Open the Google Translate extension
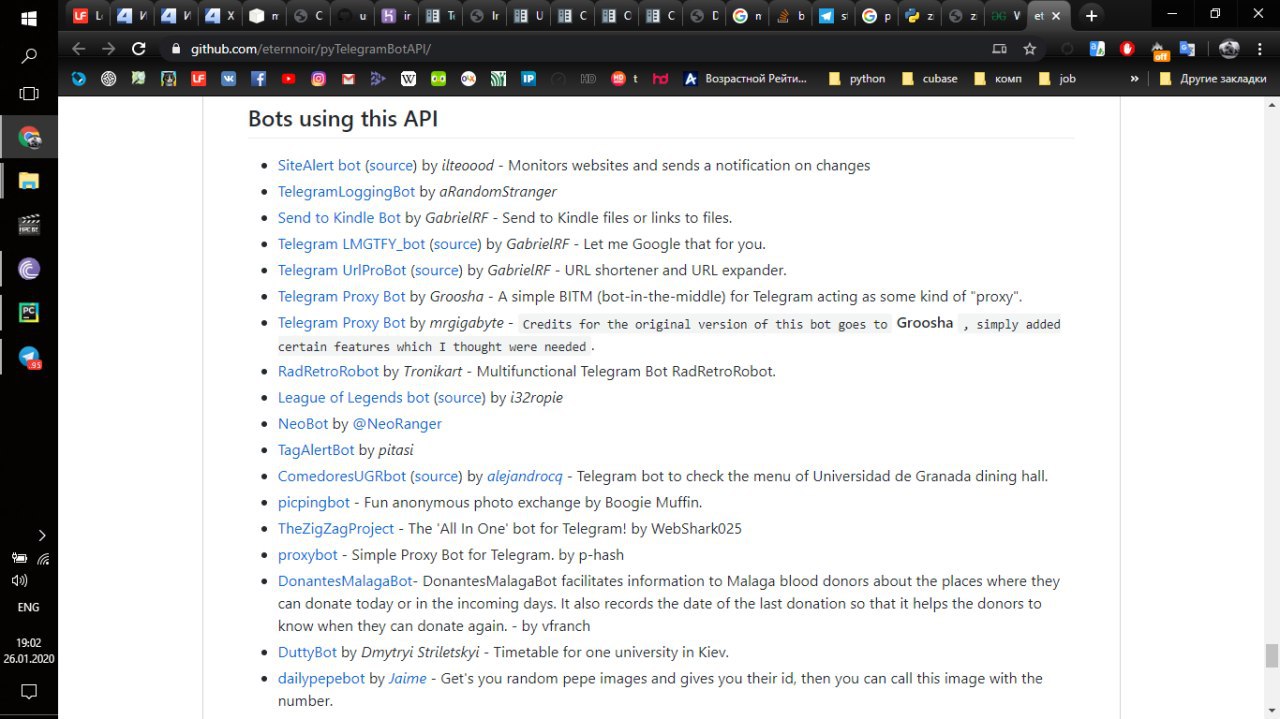This screenshot has width=1280, height=719. coord(1187,48)
